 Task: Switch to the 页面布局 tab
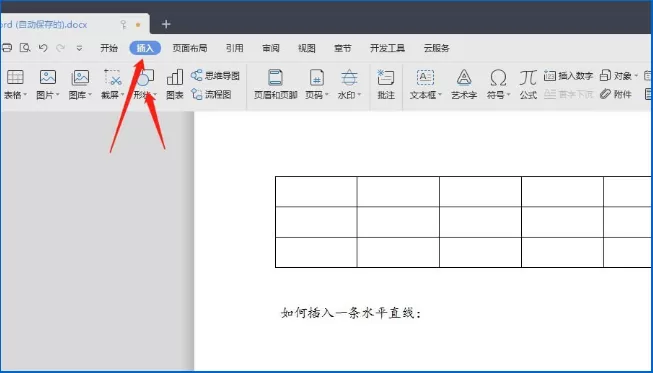pos(190,48)
